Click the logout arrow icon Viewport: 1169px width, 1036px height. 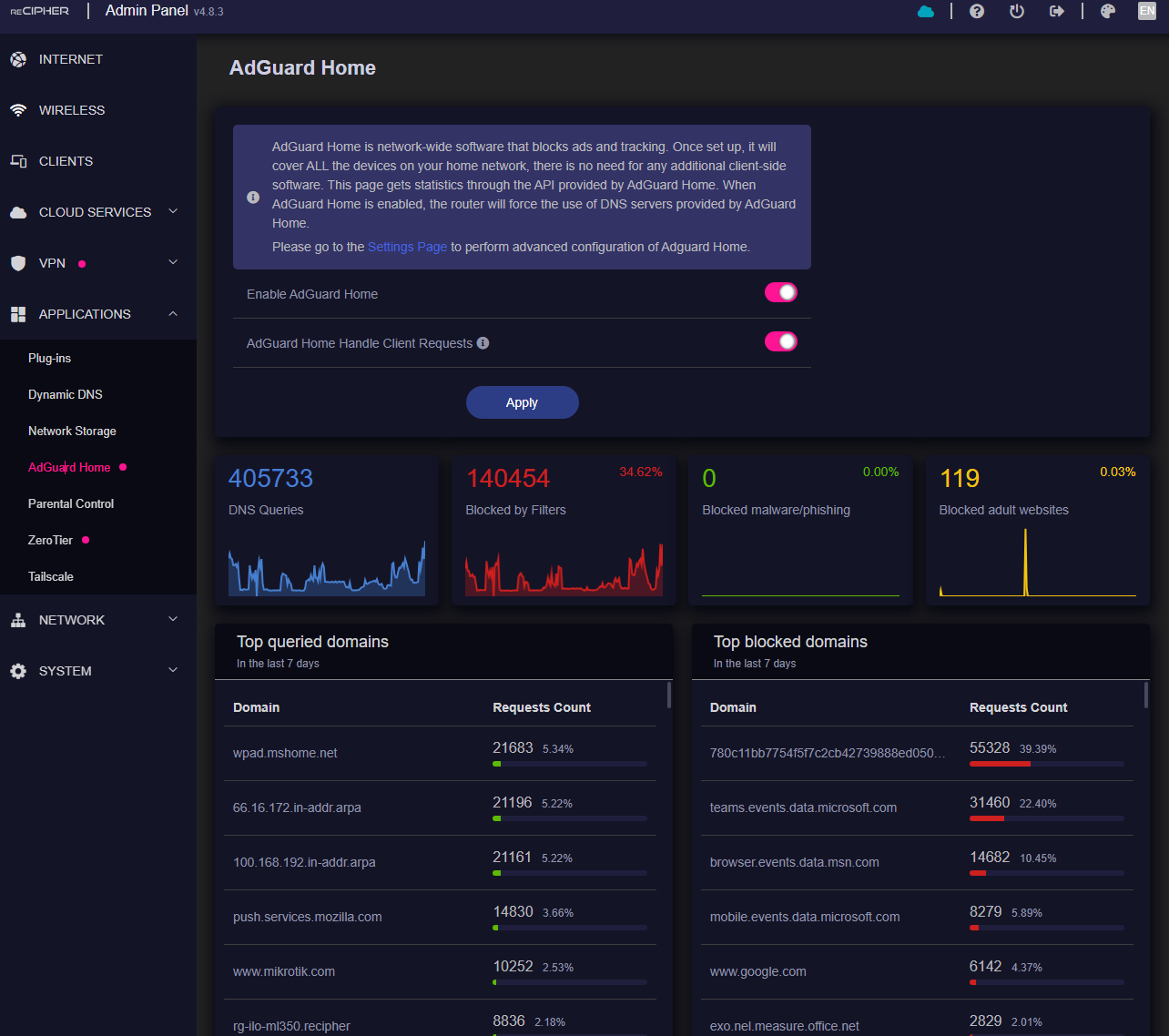click(x=1057, y=12)
